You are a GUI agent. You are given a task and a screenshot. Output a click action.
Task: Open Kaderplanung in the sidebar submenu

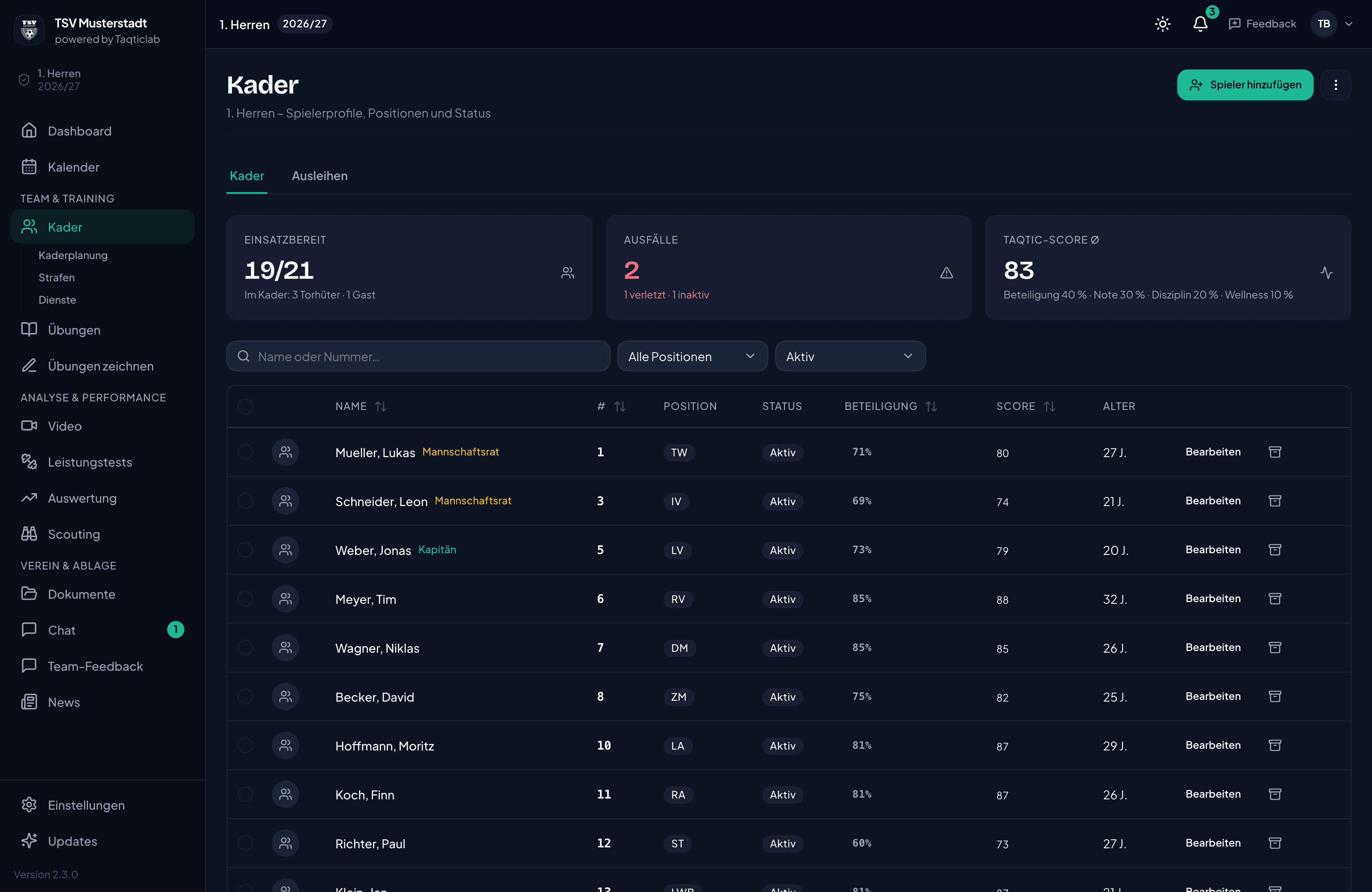[72, 255]
